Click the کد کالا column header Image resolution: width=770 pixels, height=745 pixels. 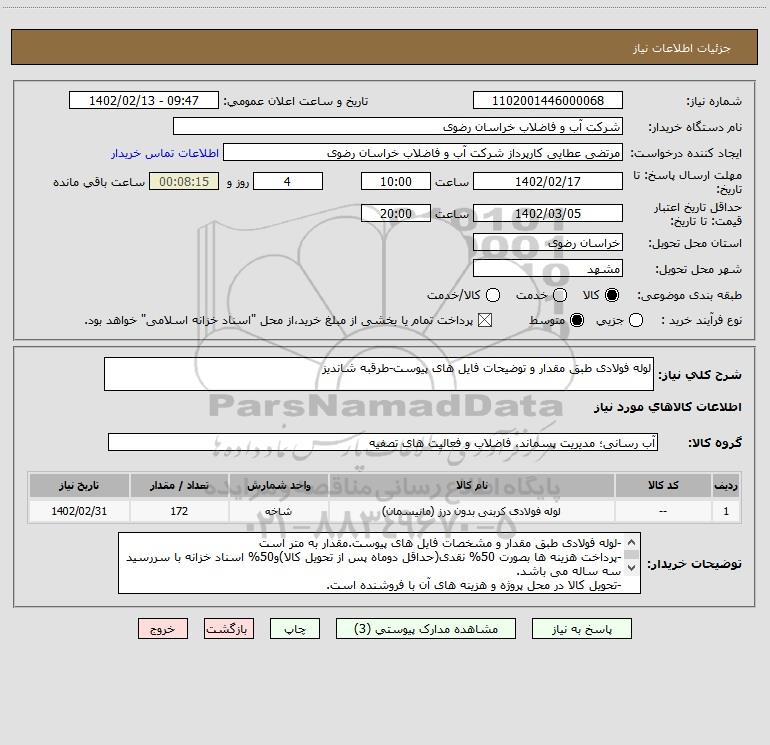(x=663, y=485)
